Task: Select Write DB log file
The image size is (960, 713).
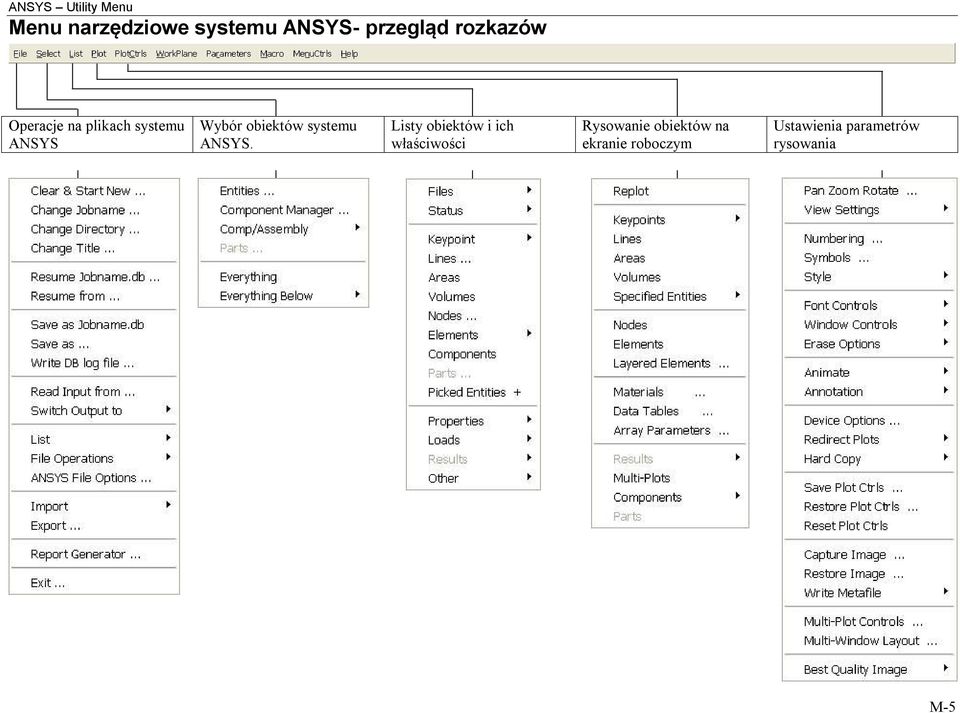Action: (x=94, y=363)
